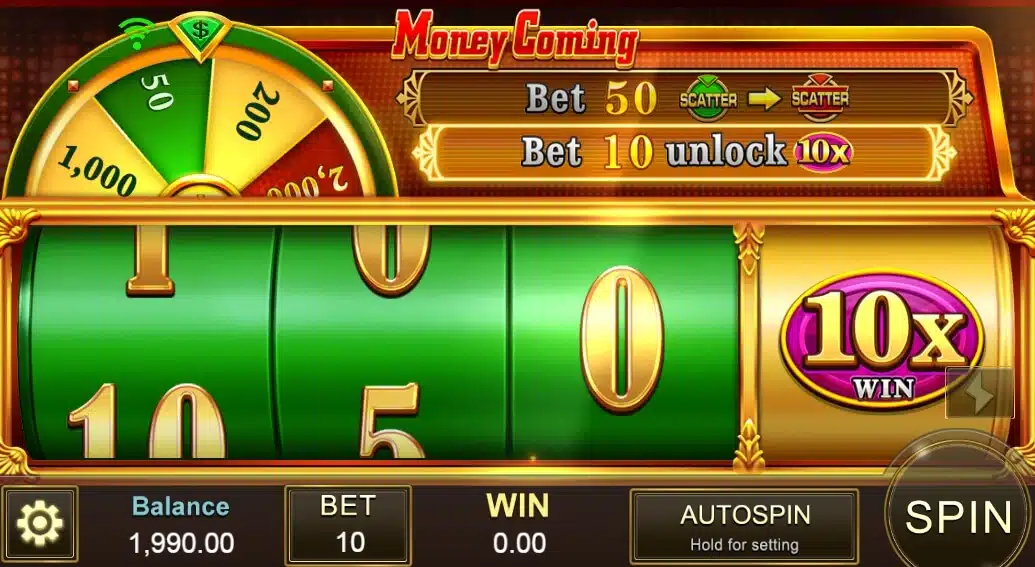
Task: Open the BET amount selector
Action: click(348, 525)
